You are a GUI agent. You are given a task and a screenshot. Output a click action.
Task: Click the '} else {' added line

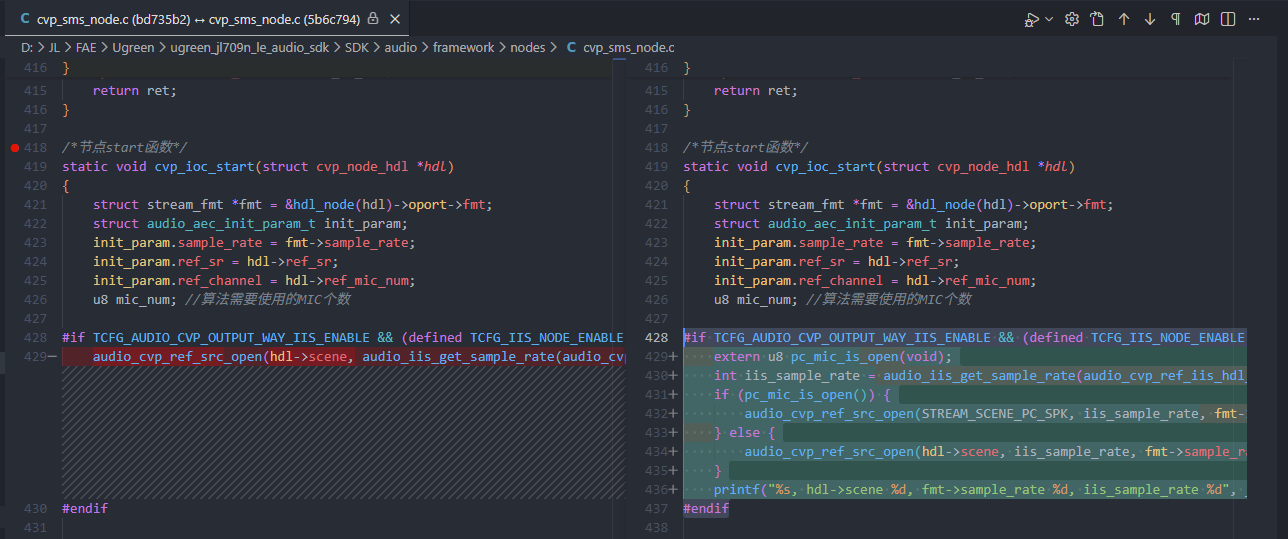[x=745, y=433]
